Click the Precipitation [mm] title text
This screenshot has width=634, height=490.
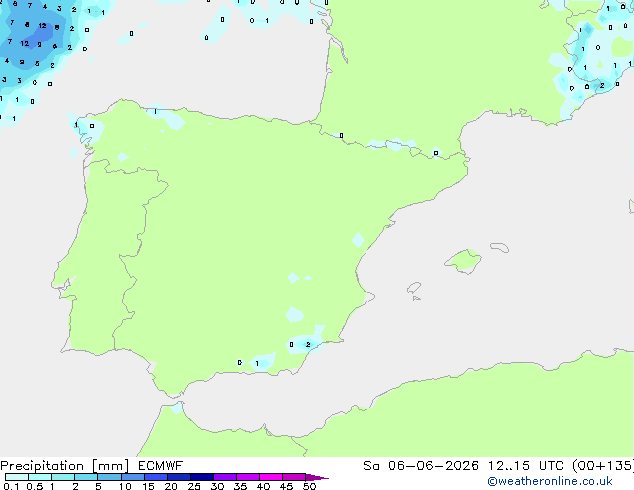tap(65, 466)
